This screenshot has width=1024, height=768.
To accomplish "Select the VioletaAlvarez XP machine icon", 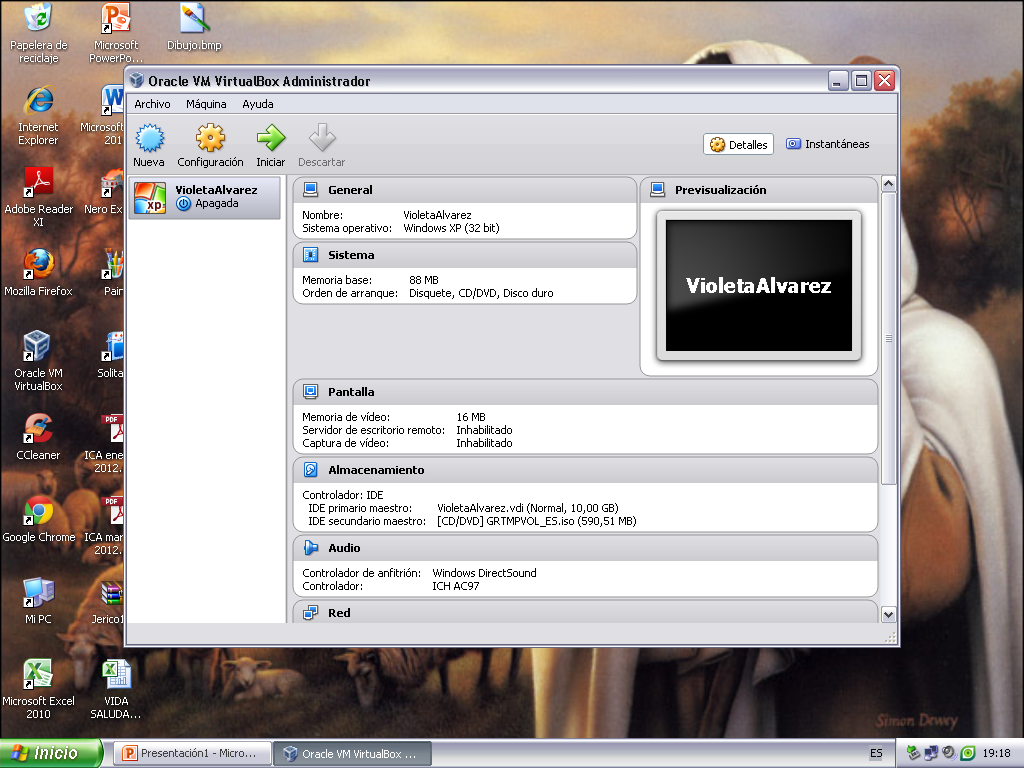I will [x=150, y=197].
